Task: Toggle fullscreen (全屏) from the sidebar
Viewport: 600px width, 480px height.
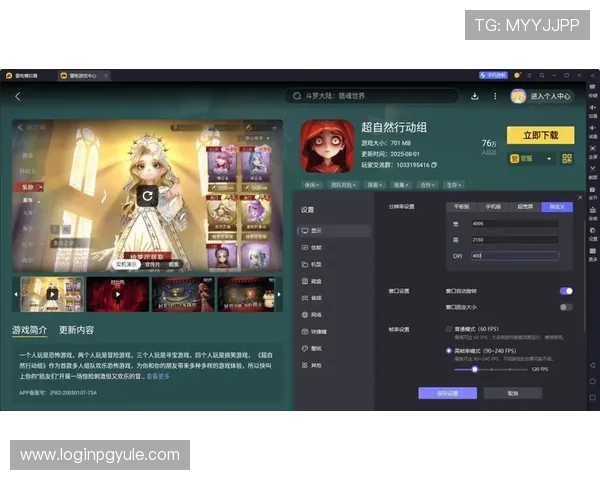Action: (x=592, y=152)
